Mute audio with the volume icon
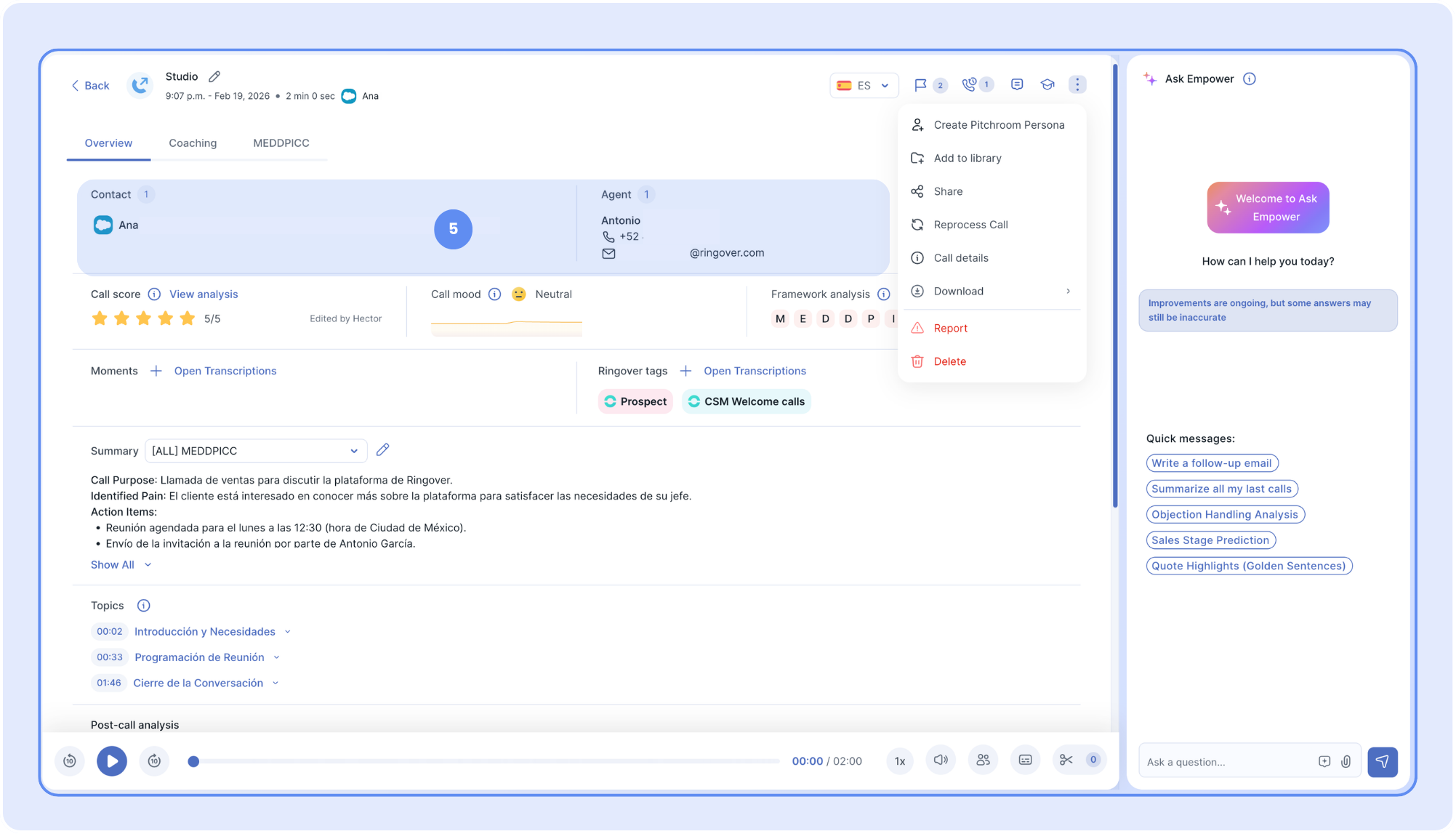The width and height of the screenshot is (1456, 834). [x=941, y=760]
